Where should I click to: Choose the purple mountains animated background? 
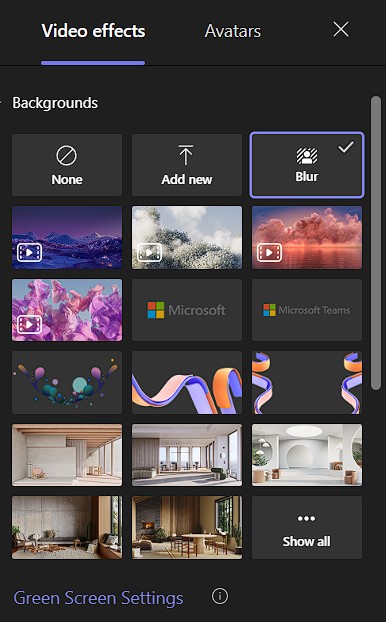click(x=67, y=238)
